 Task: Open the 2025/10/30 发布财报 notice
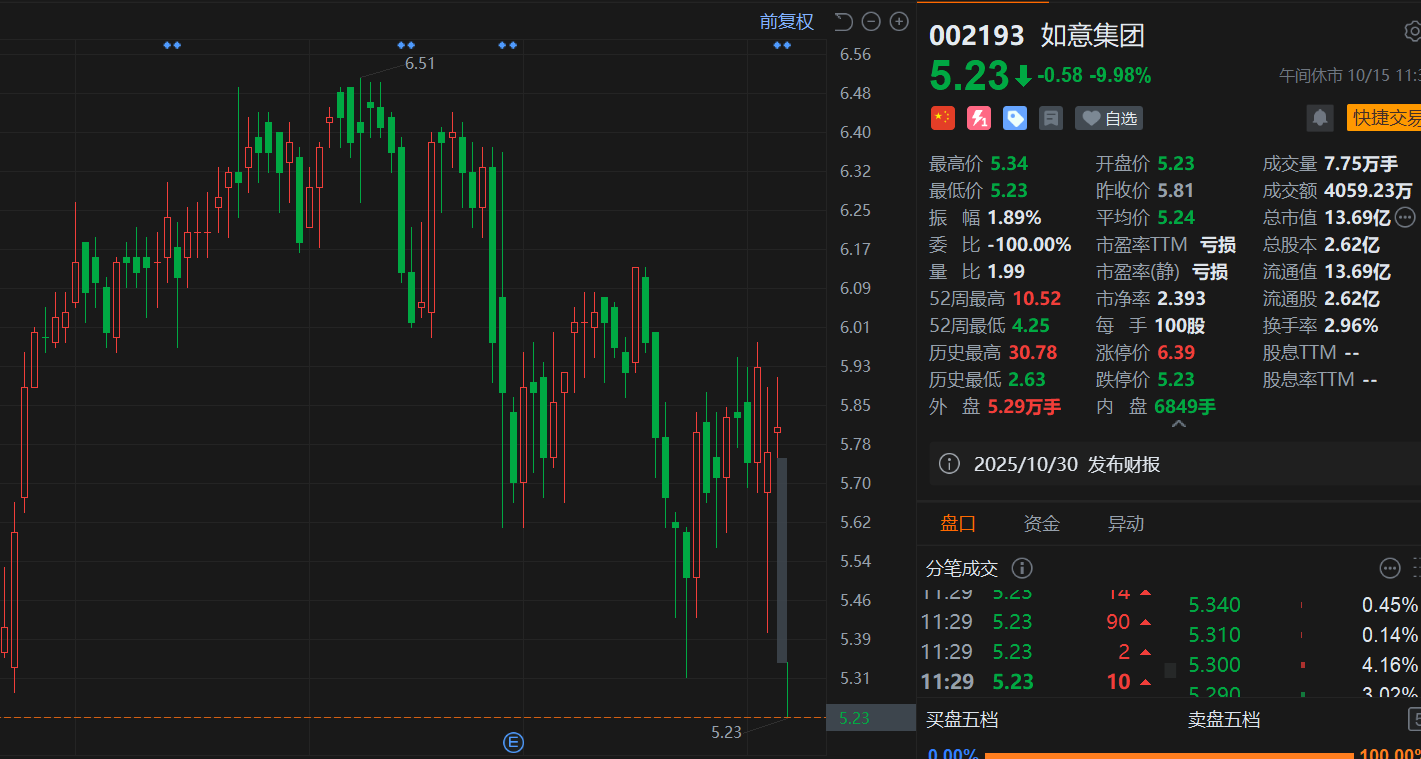[1066, 464]
